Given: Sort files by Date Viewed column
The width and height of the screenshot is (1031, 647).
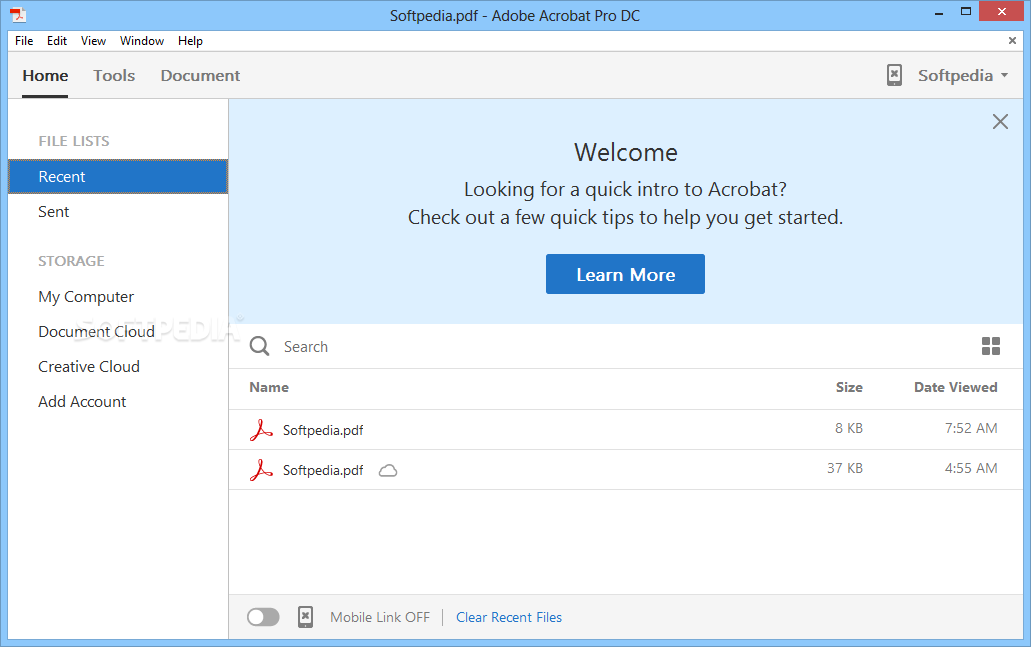Looking at the screenshot, I should [x=955, y=387].
